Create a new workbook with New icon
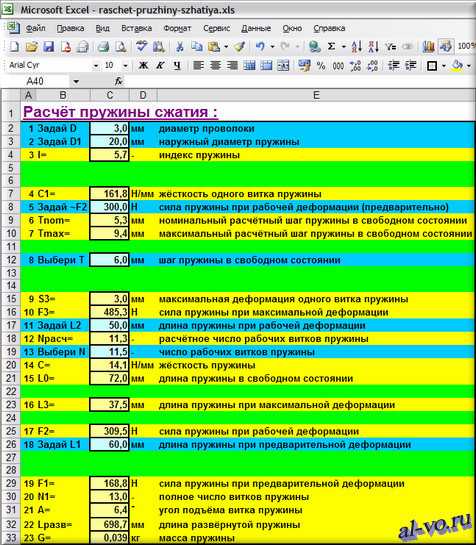476x545 pixels. [x=14, y=46]
